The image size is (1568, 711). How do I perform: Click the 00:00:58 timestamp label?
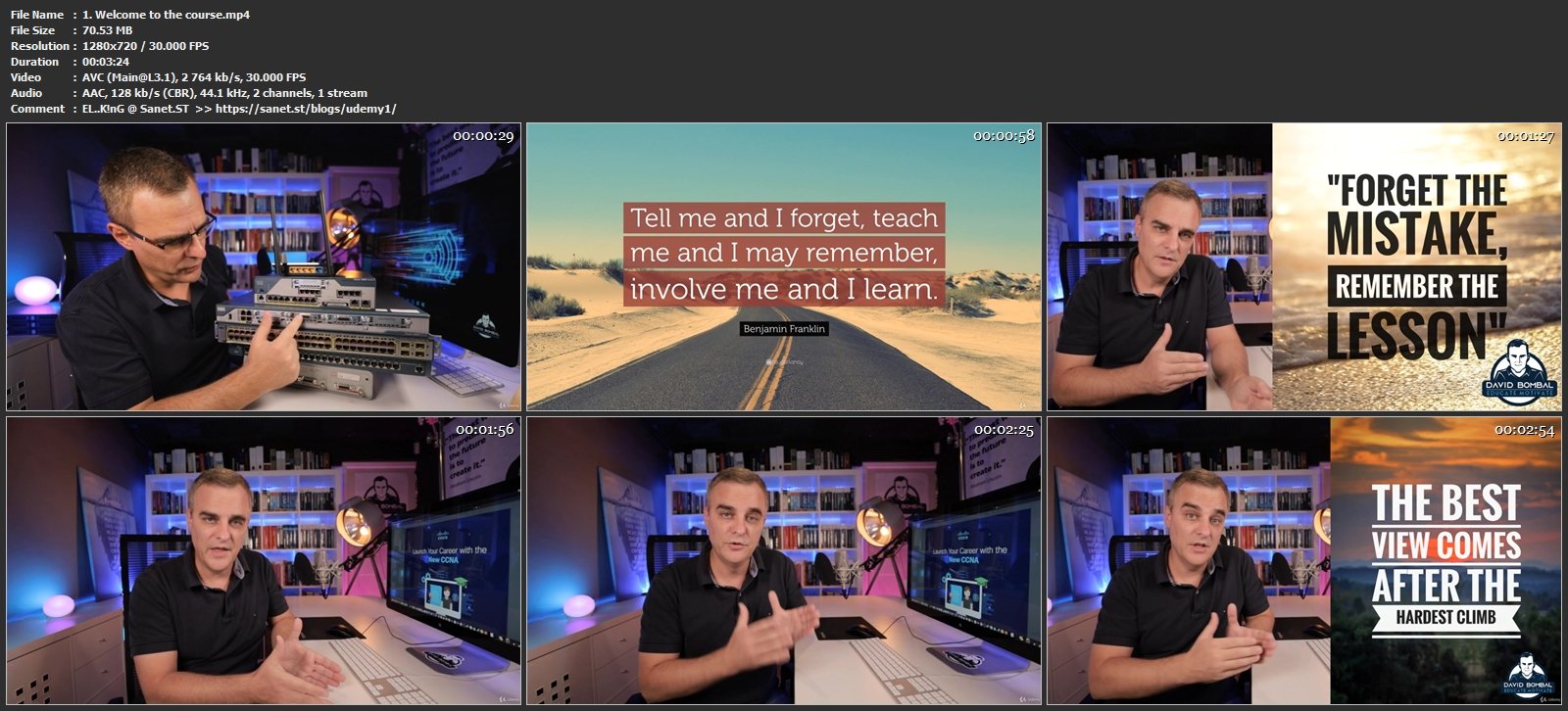click(1004, 136)
